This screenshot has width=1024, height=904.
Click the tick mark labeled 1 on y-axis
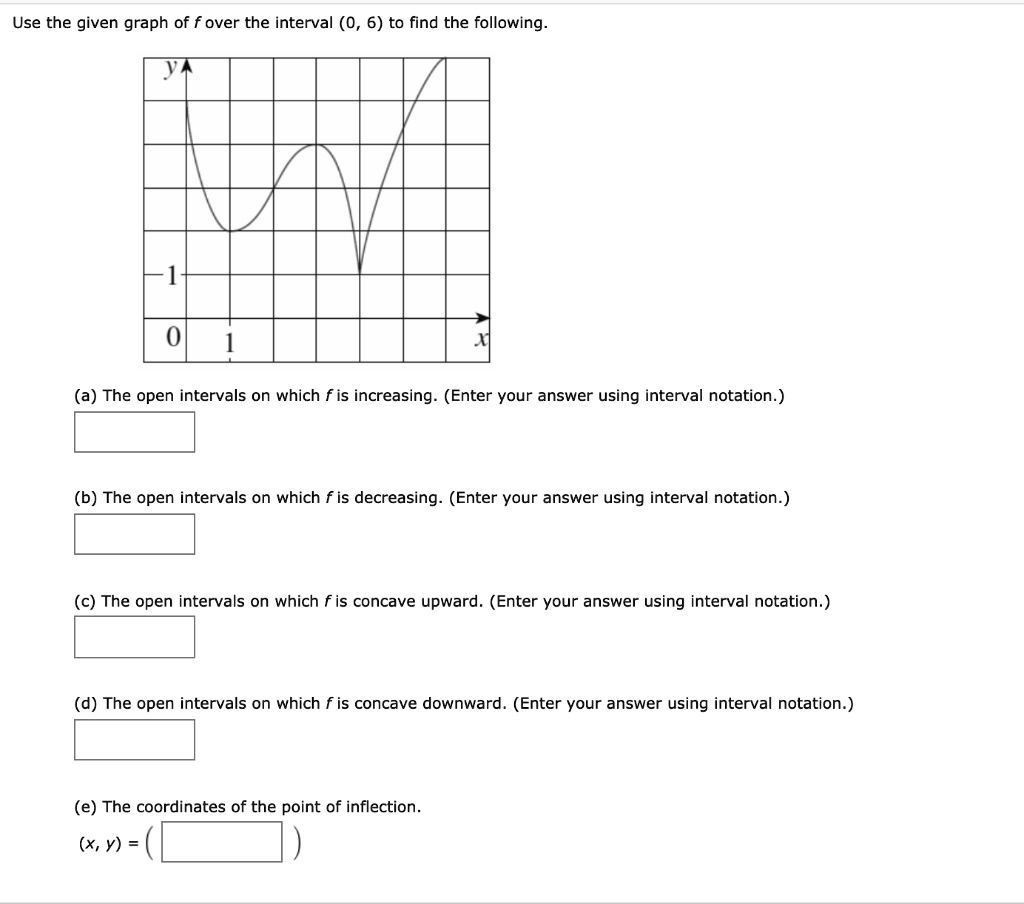click(x=170, y=273)
